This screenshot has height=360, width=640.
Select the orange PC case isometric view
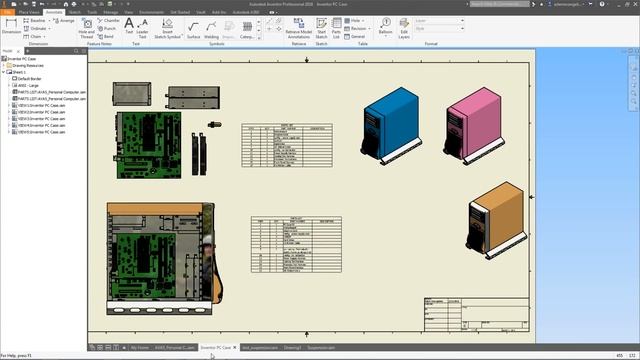click(496, 220)
